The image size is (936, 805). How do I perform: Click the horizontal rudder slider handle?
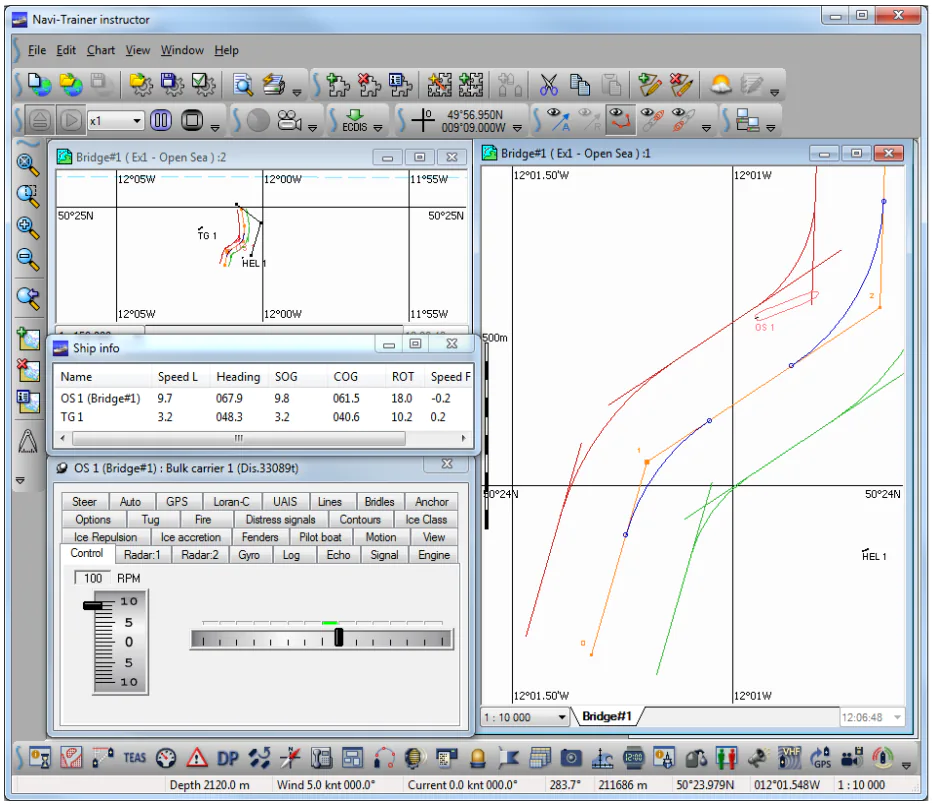[338, 637]
